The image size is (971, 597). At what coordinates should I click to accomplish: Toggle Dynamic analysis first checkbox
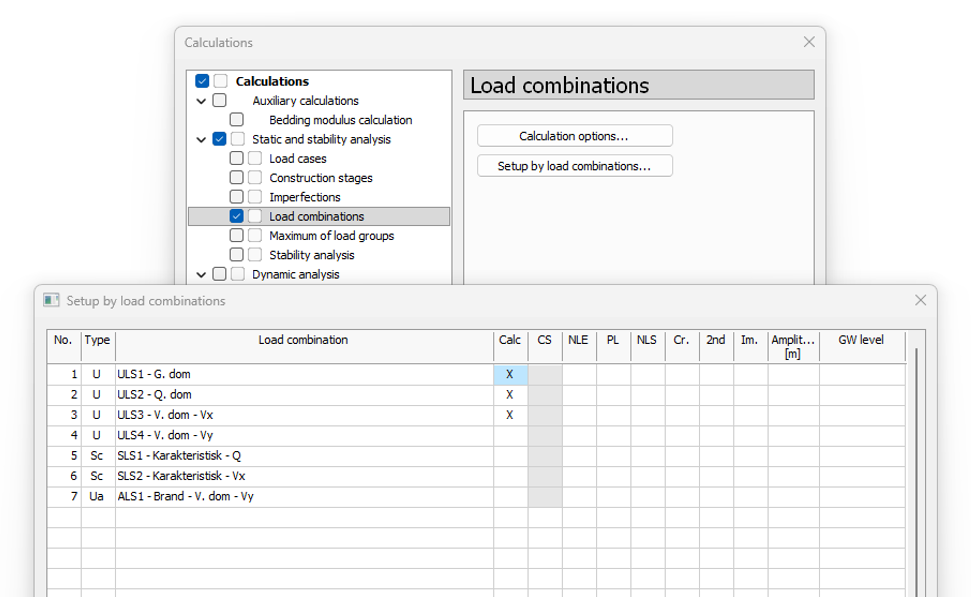[x=219, y=274]
